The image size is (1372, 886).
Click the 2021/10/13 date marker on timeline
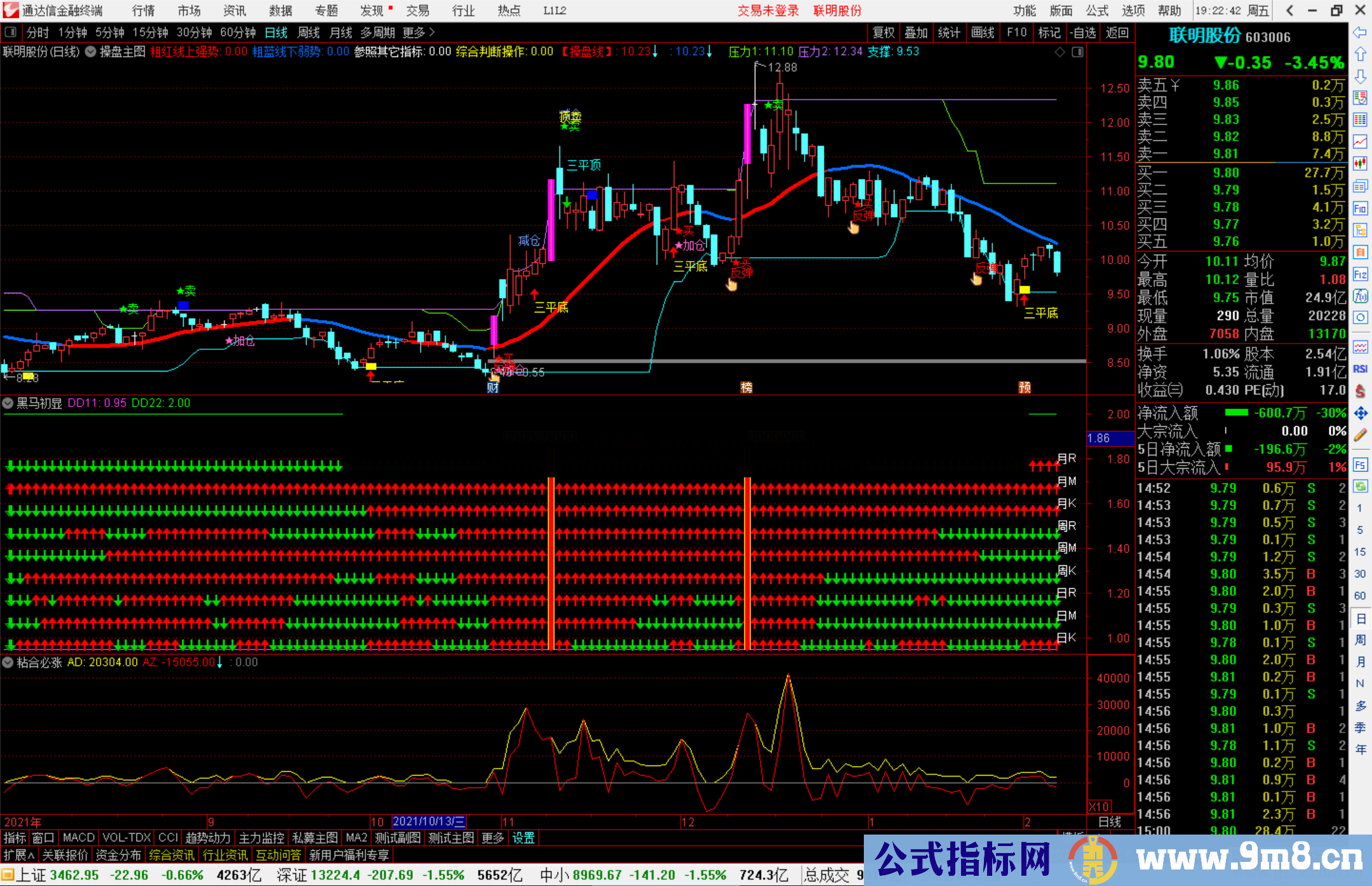click(429, 822)
